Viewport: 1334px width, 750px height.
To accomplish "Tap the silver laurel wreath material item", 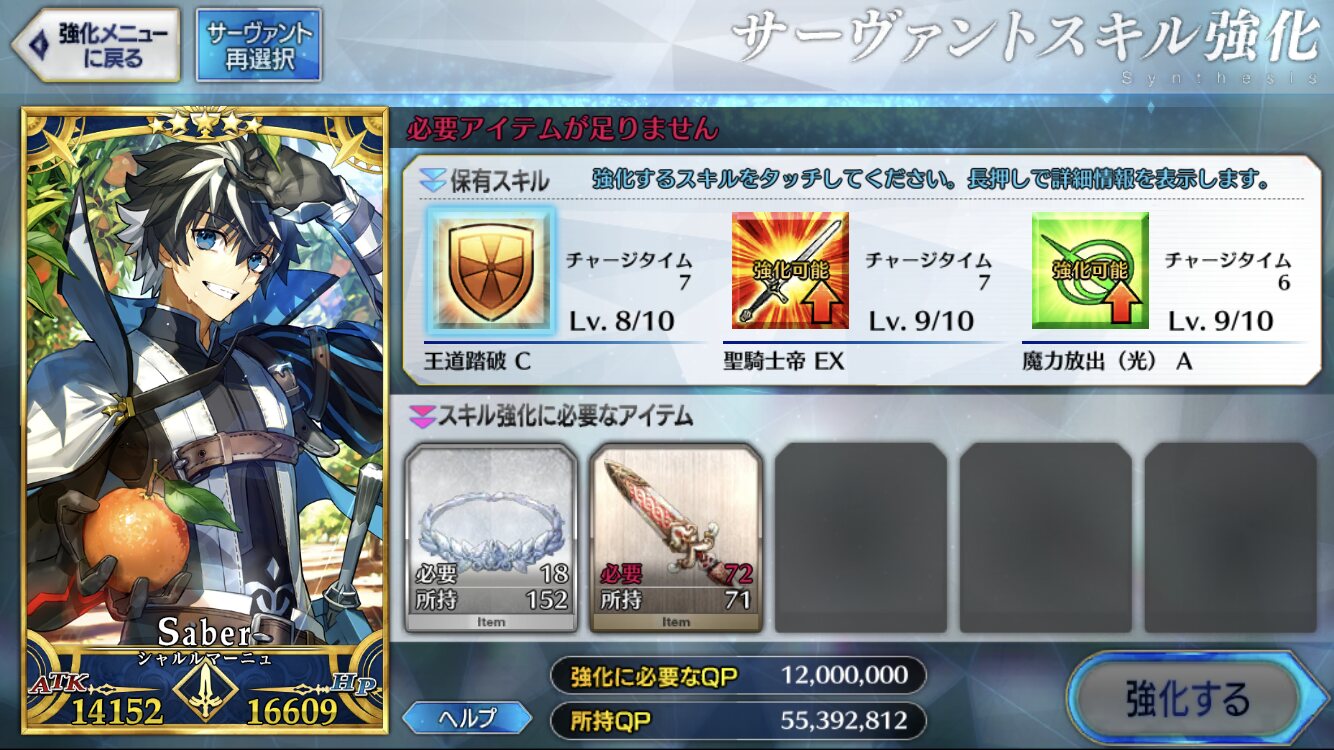I will tap(492, 538).
